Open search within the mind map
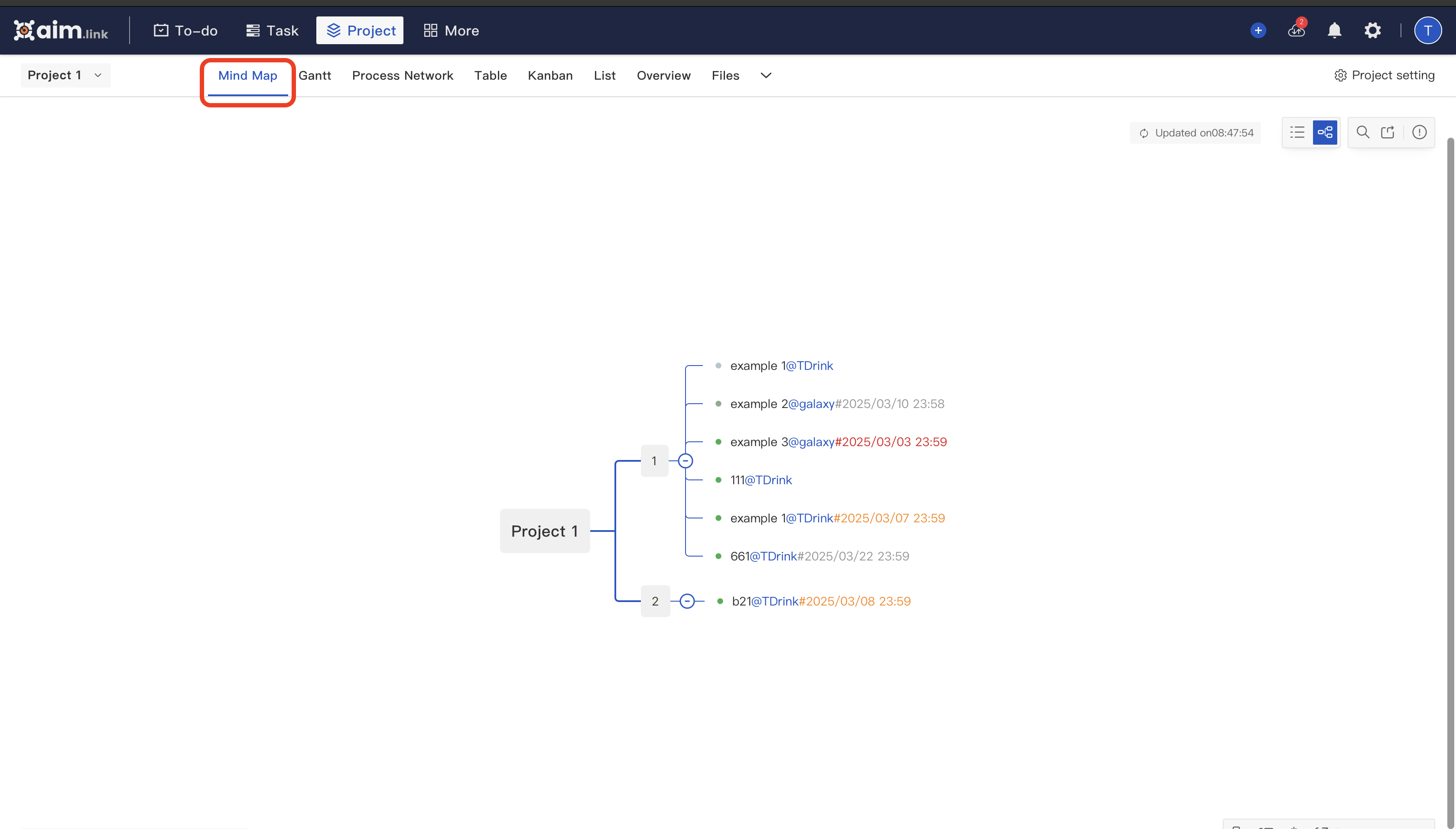 (1362, 132)
